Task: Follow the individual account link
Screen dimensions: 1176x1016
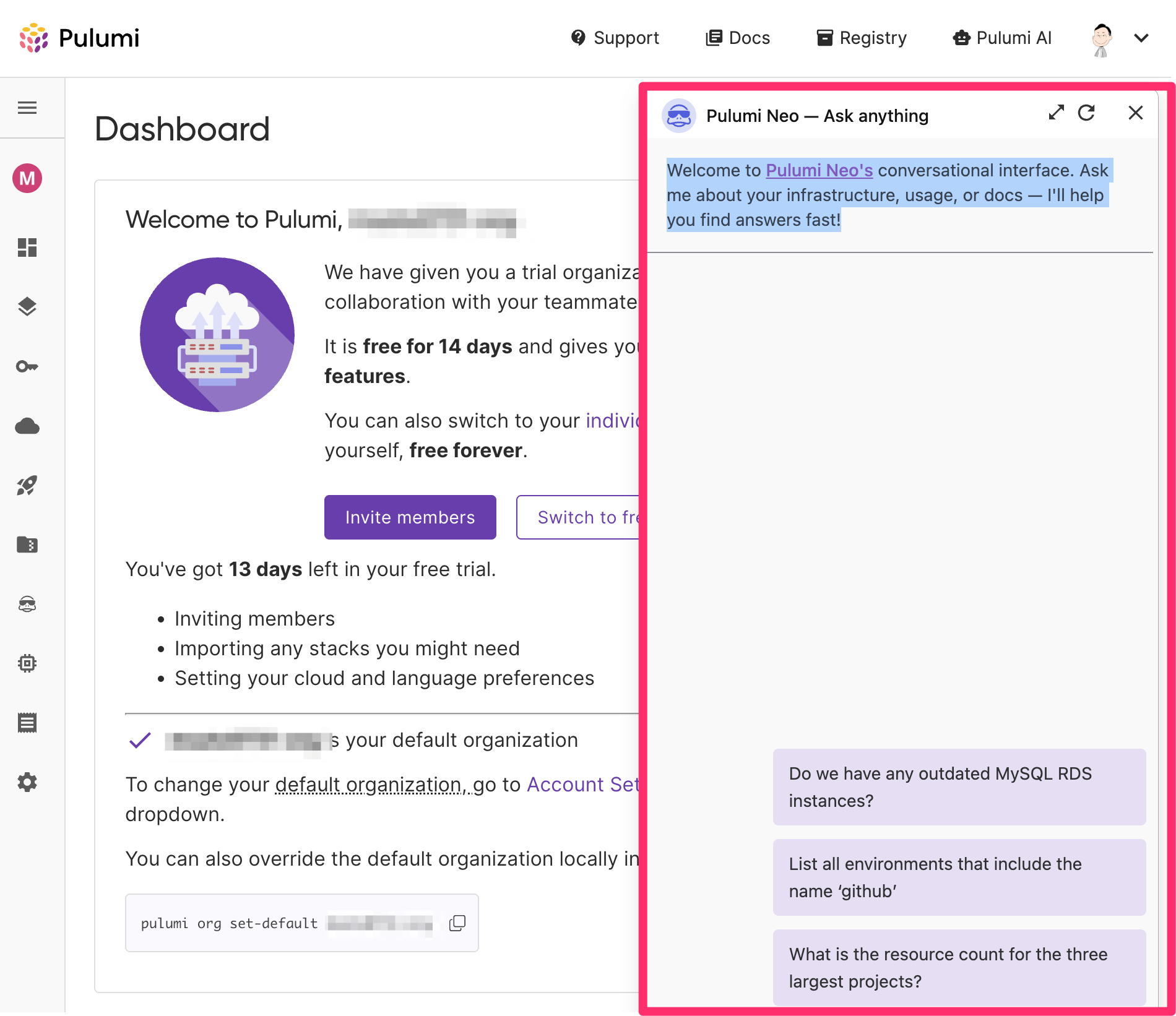Action: (613, 421)
